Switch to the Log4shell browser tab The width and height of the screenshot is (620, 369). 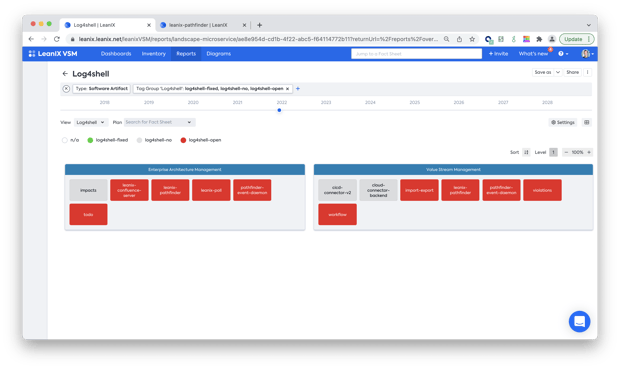pyautogui.click(x=107, y=25)
